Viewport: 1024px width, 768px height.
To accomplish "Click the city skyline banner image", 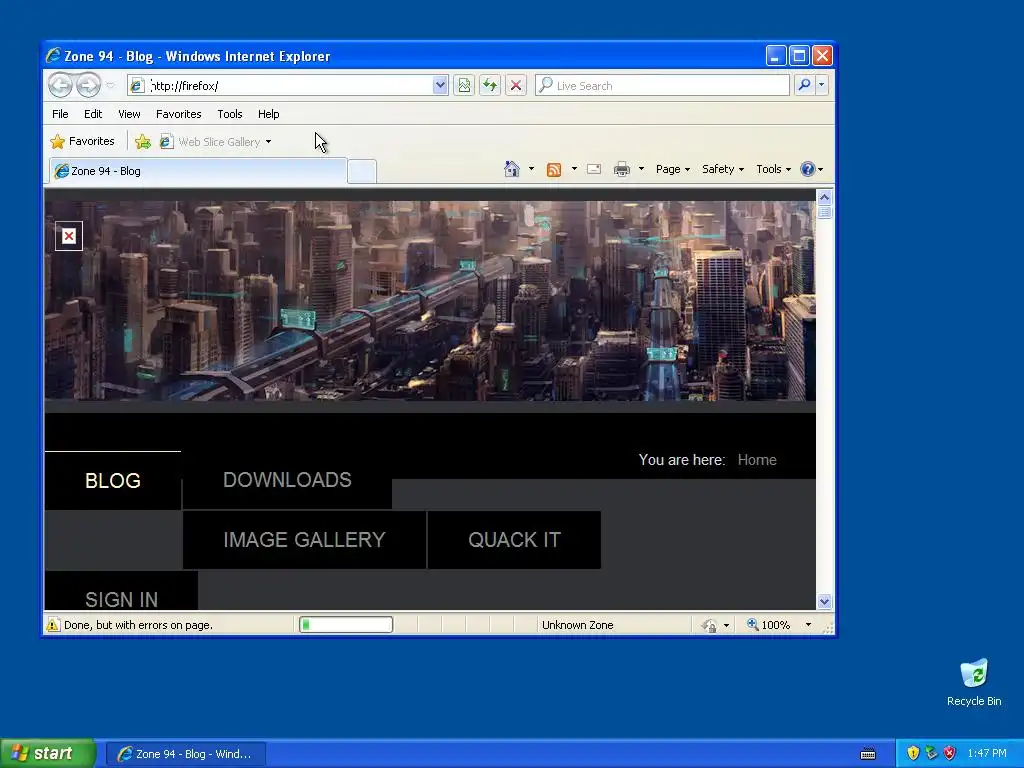I will tap(430, 300).
